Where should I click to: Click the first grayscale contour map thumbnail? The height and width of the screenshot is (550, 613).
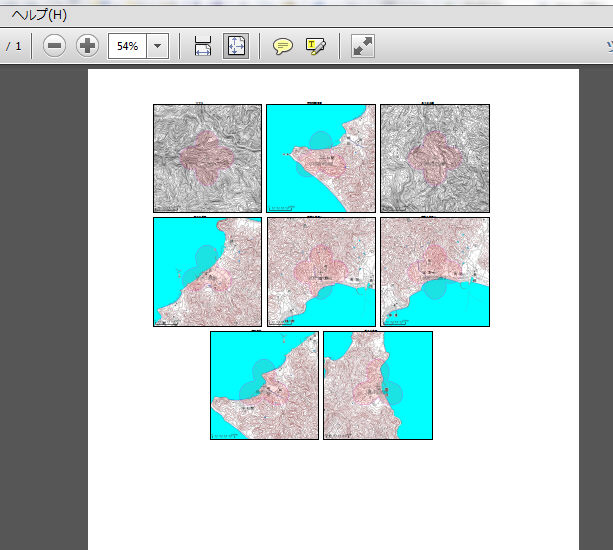click(207, 158)
